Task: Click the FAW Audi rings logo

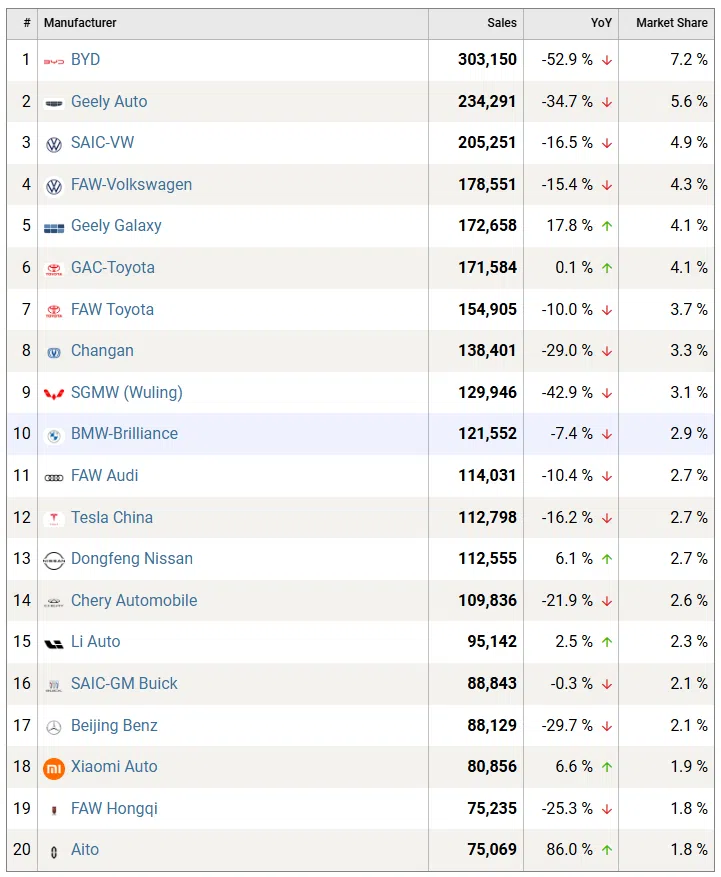Action: 54,477
